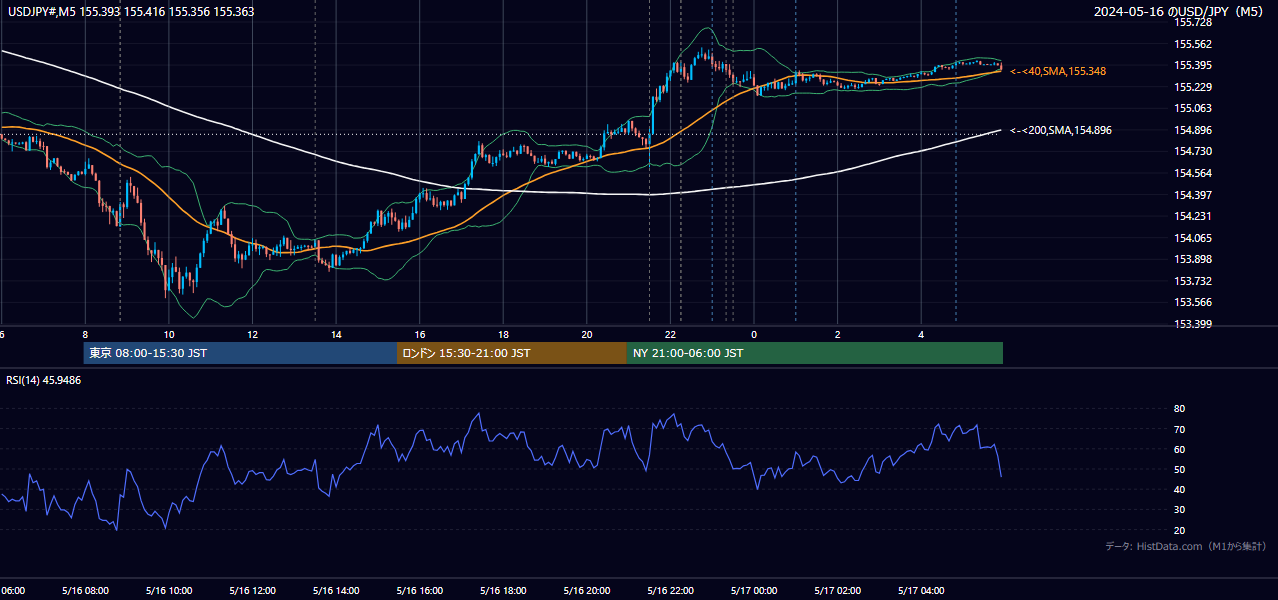The height and width of the screenshot is (600, 1278).
Task: Click the price axis label 154.730
Action: point(1193,151)
